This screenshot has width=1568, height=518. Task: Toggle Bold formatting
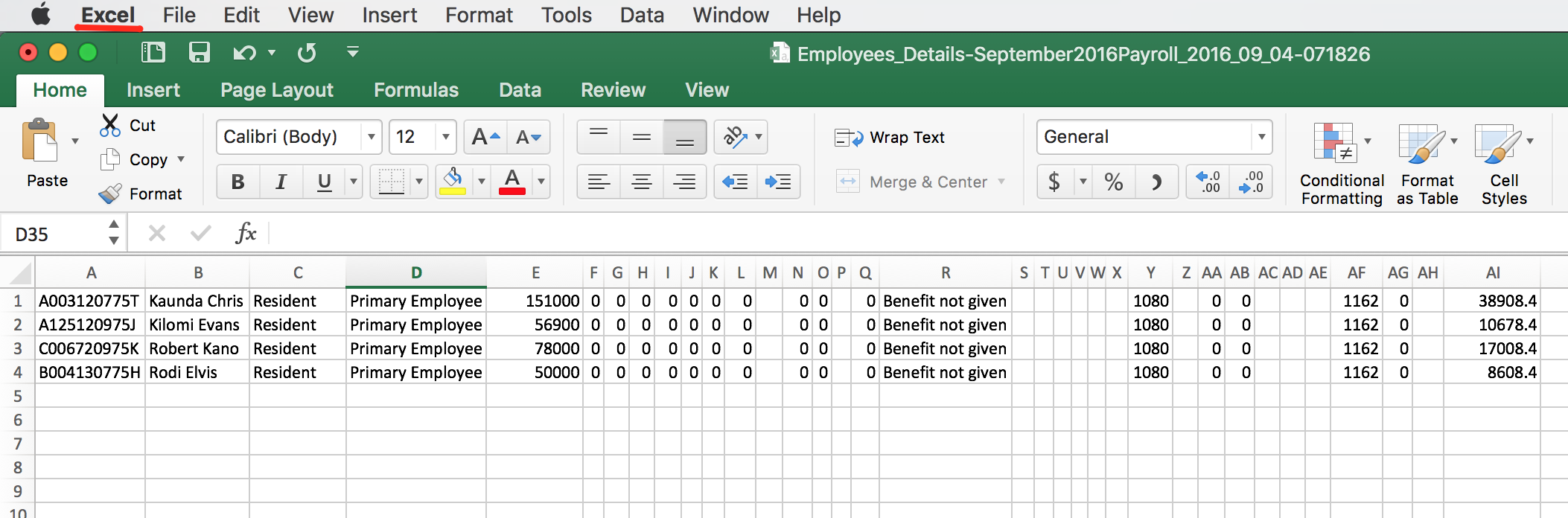pos(238,182)
